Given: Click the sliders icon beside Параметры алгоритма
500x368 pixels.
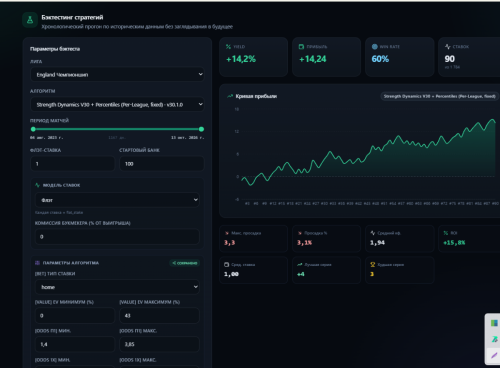Looking at the screenshot, I should [37, 263].
